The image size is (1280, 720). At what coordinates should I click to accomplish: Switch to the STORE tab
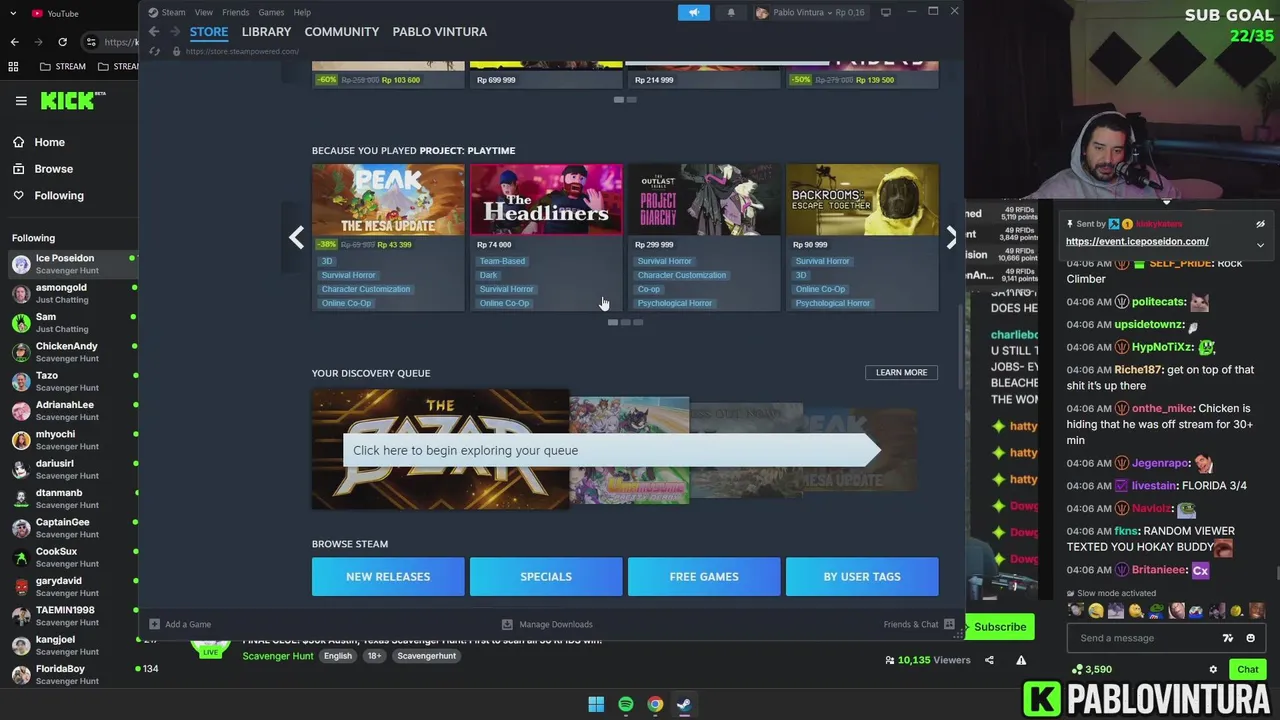tap(209, 32)
